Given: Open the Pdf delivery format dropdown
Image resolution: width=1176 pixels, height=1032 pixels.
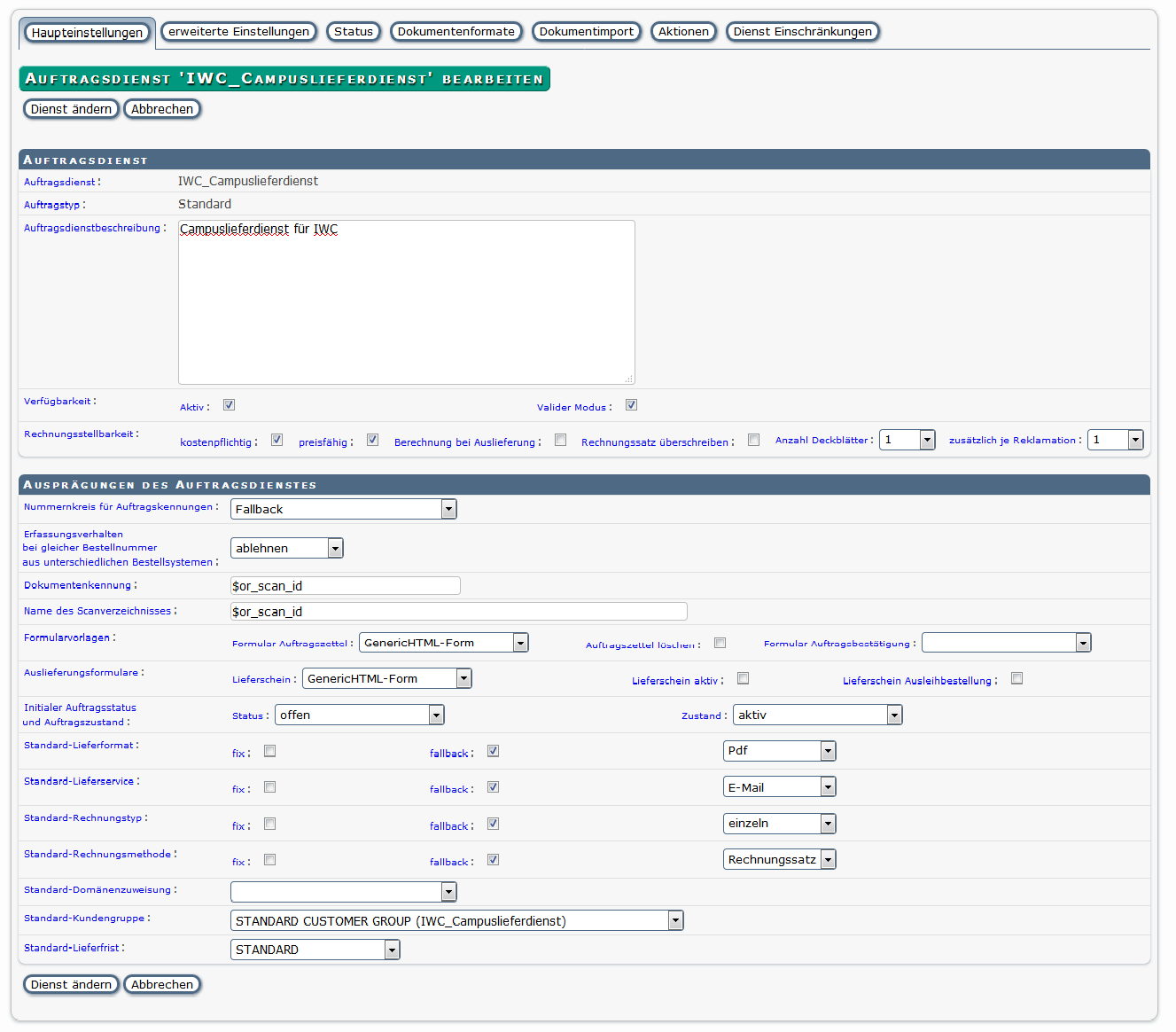Looking at the screenshot, I should tap(779, 751).
